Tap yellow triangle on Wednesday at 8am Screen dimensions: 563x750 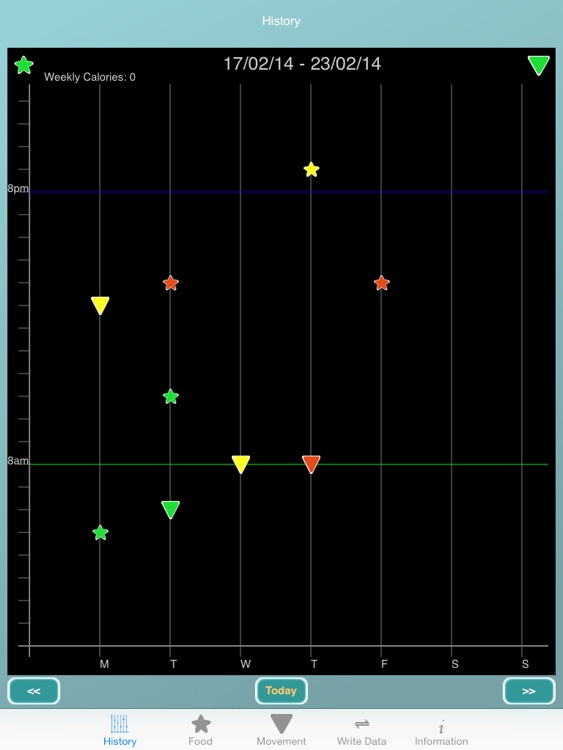[x=241, y=464]
